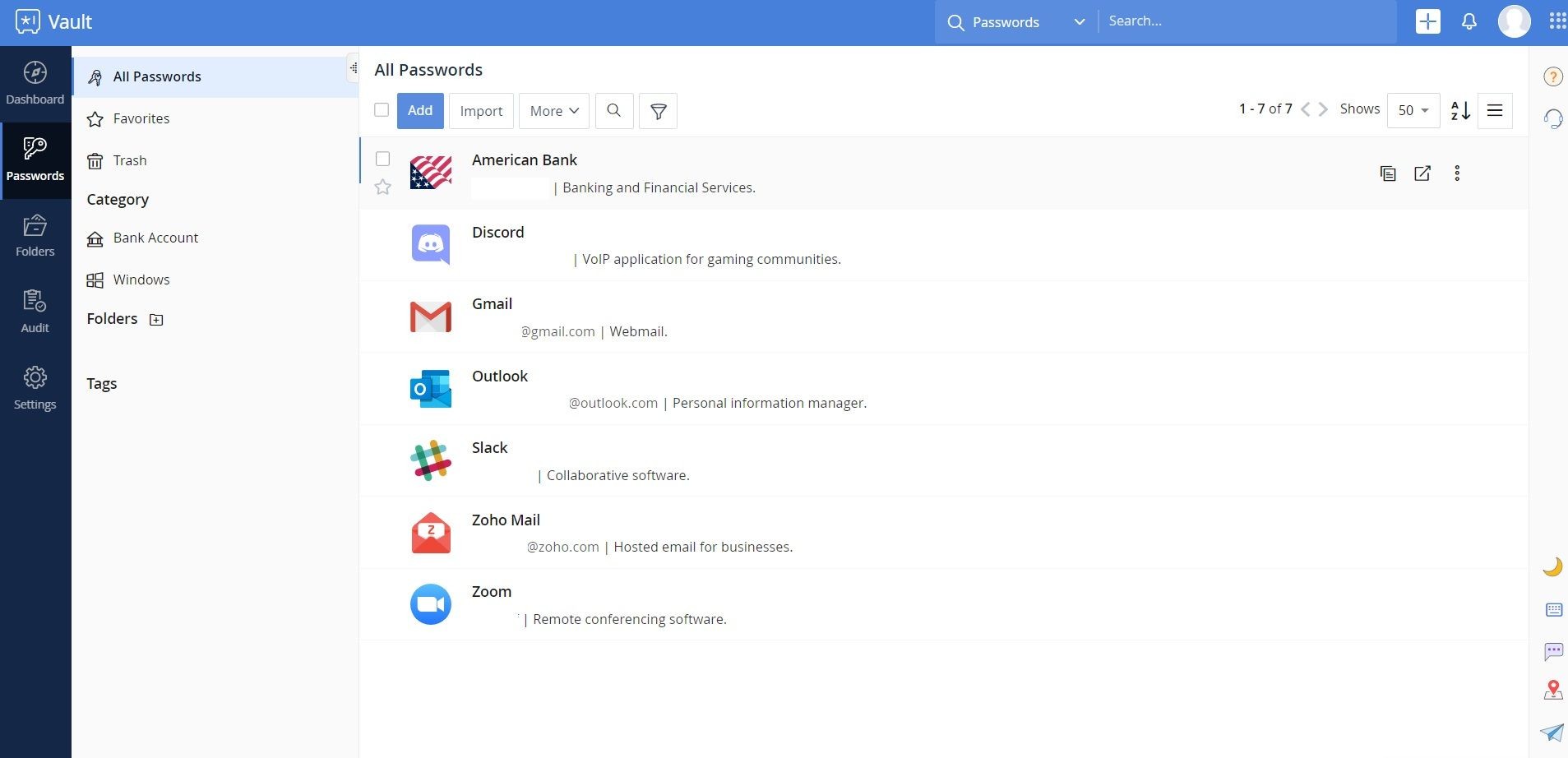This screenshot has height=758, width=1568.
Task: Click the A-Z sort icon
Action: pyautogui.click(x=1460, y=110)
